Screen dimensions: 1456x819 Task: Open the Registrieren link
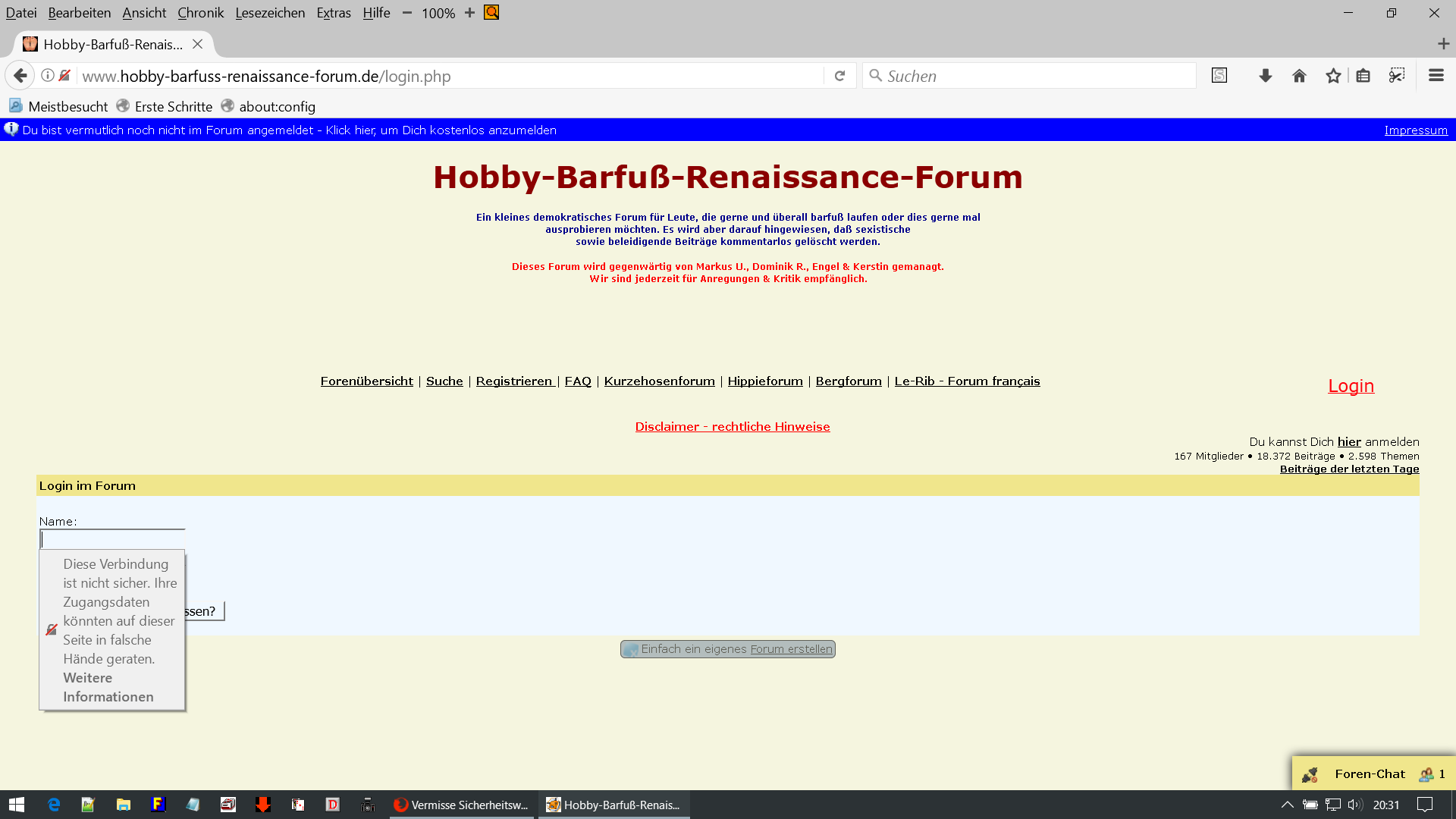coord(514,381)
